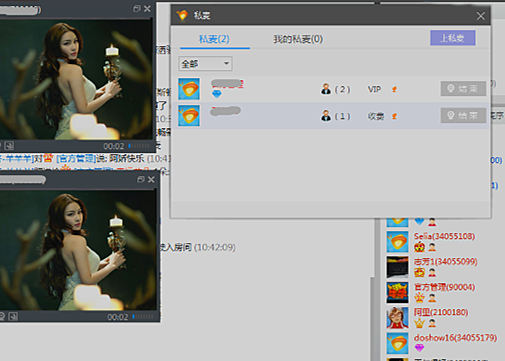Click 官方管理's avatar in user list
Image resolution: width=505 pixels, height=361 pixels.
point(397,292)
